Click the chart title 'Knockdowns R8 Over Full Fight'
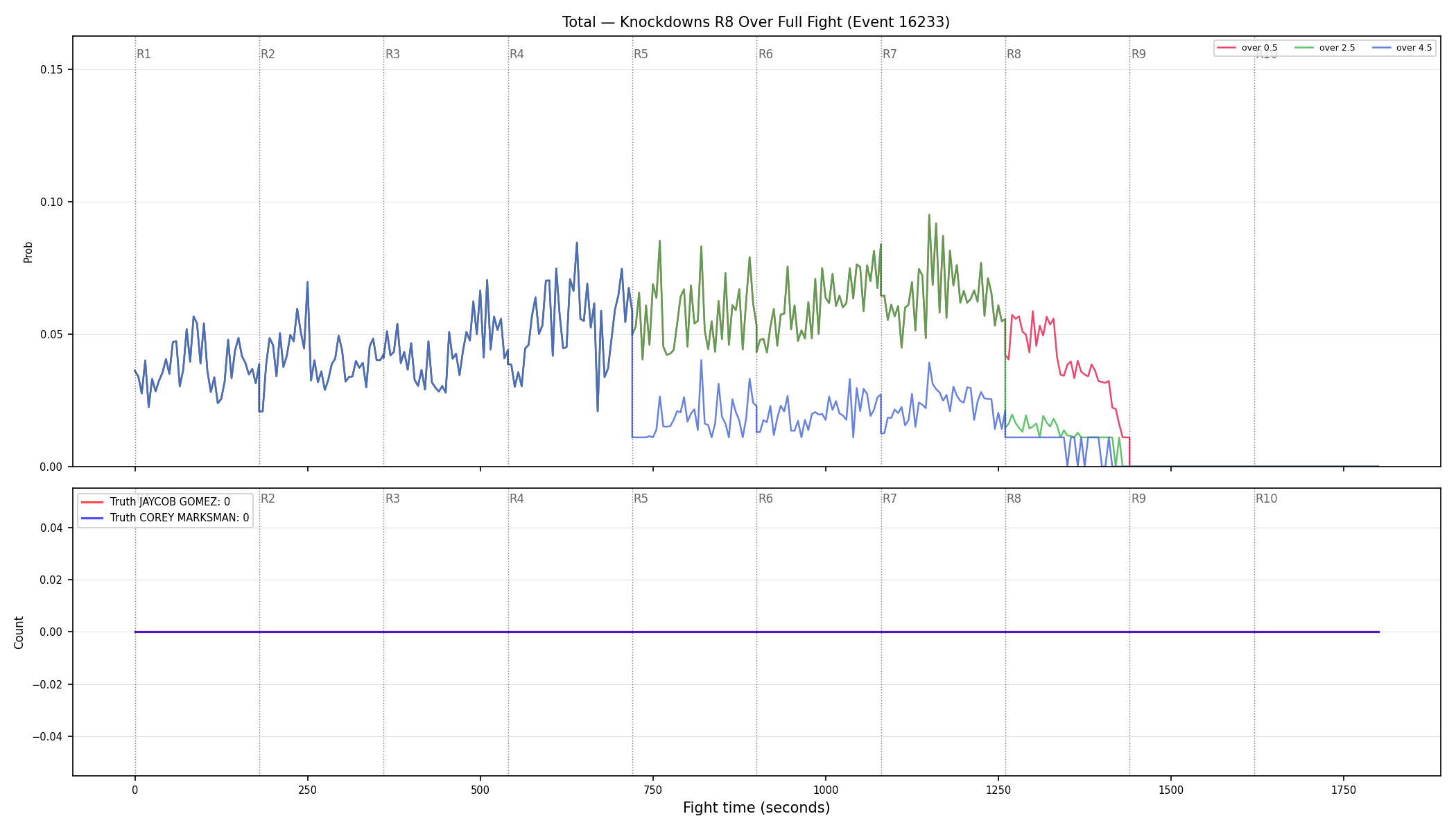This screenshot has width=1456, height=832. [756, 22]
